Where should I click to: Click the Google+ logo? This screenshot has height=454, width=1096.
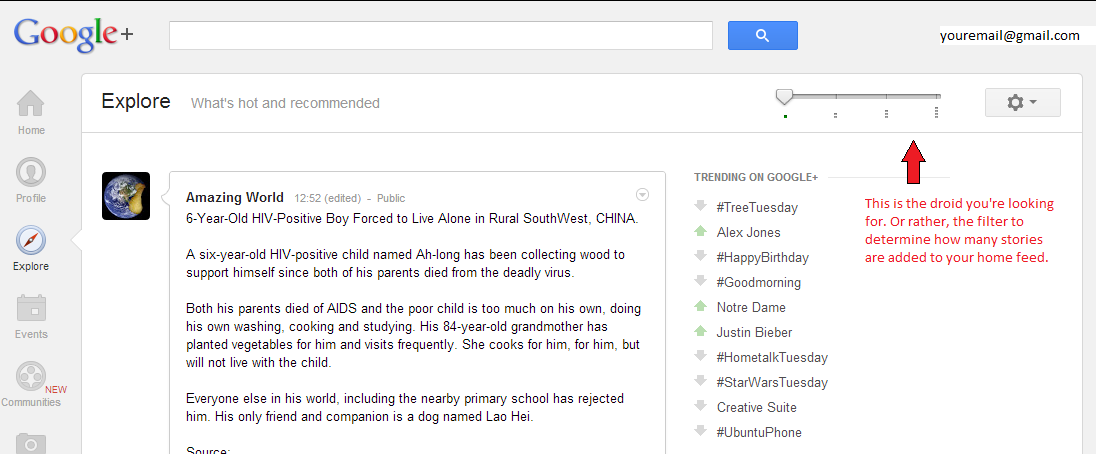point(73,36)
